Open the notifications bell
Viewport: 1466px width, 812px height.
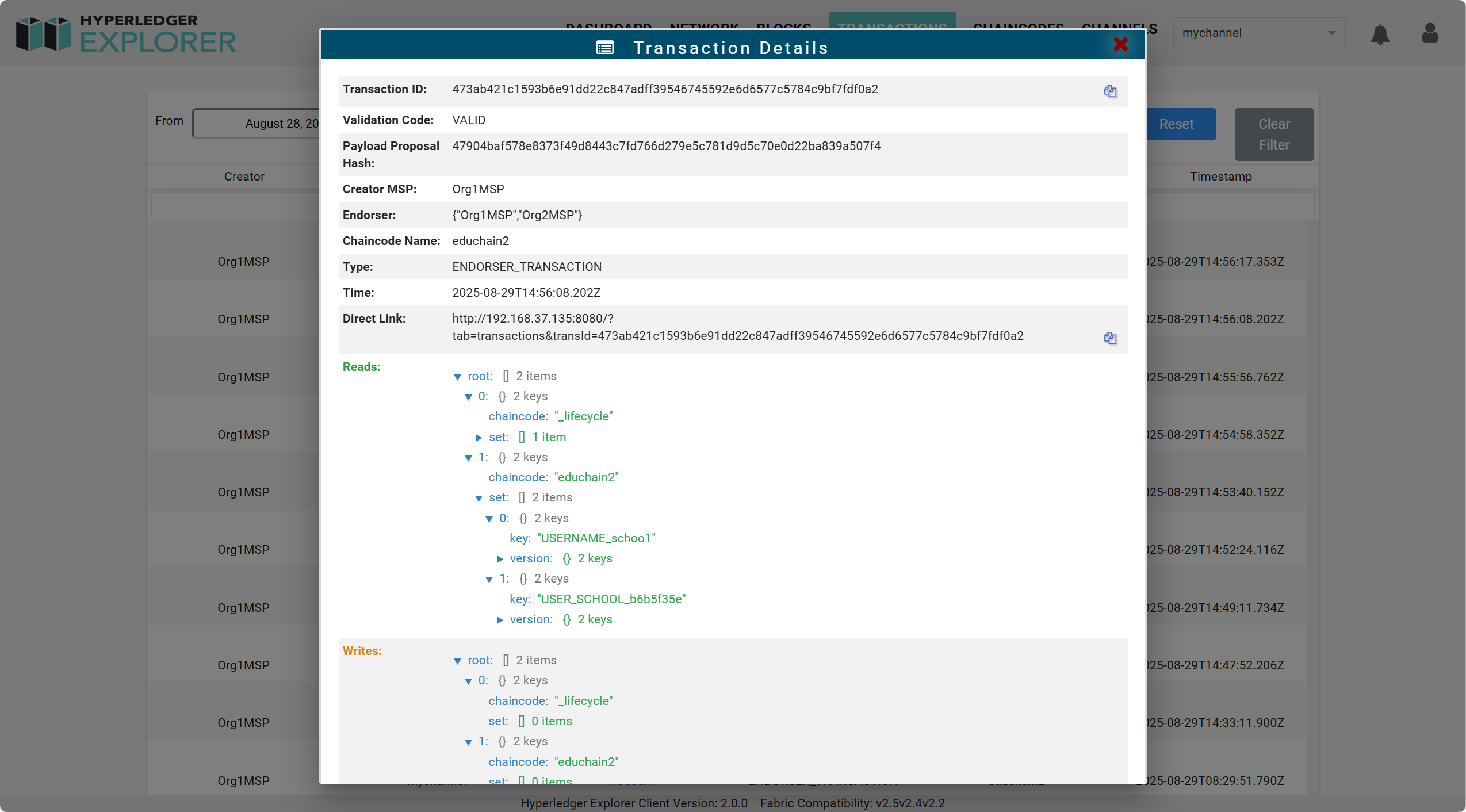point(1380,34)
